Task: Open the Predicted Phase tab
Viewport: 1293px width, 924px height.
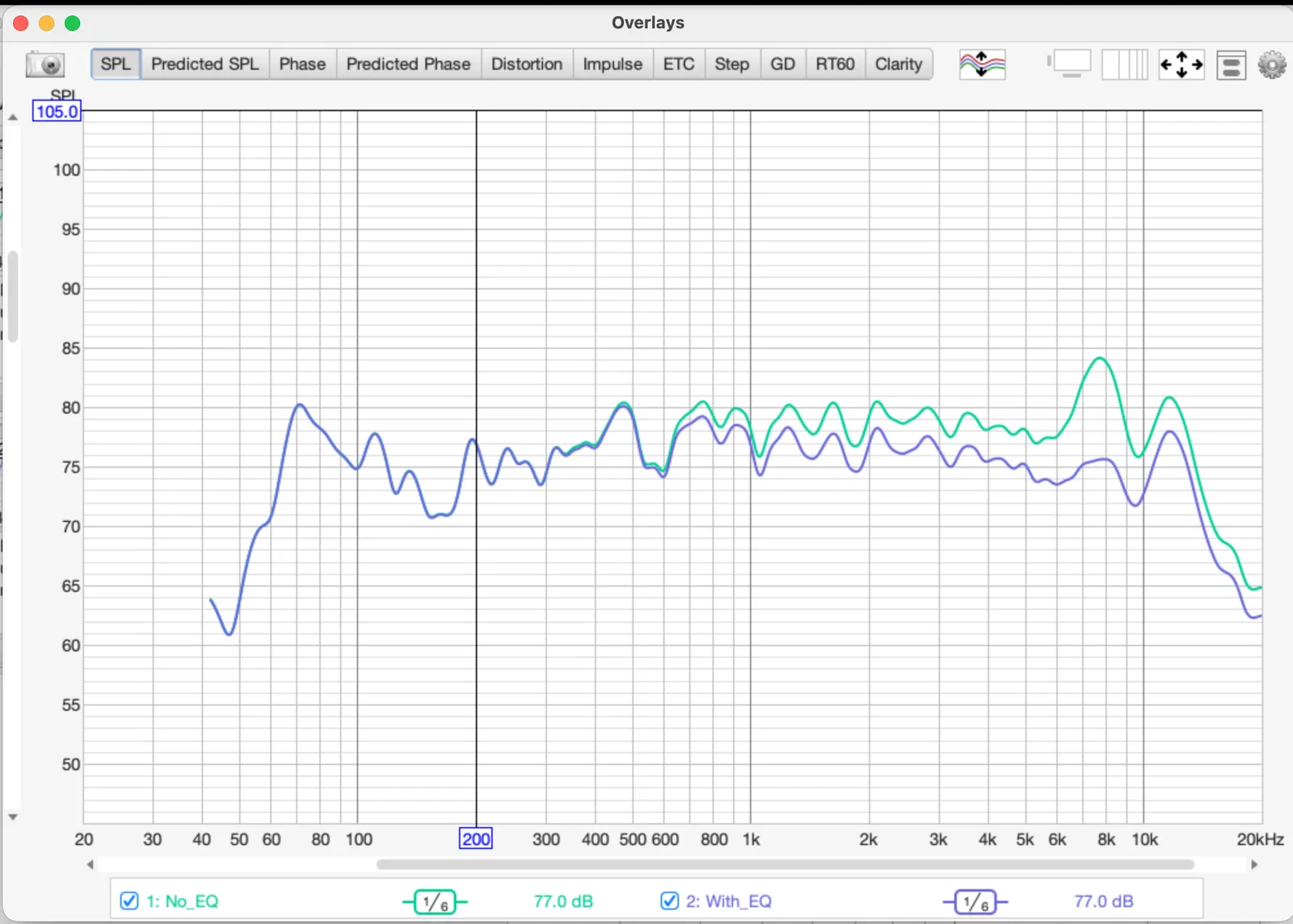Action: (409, 64)
